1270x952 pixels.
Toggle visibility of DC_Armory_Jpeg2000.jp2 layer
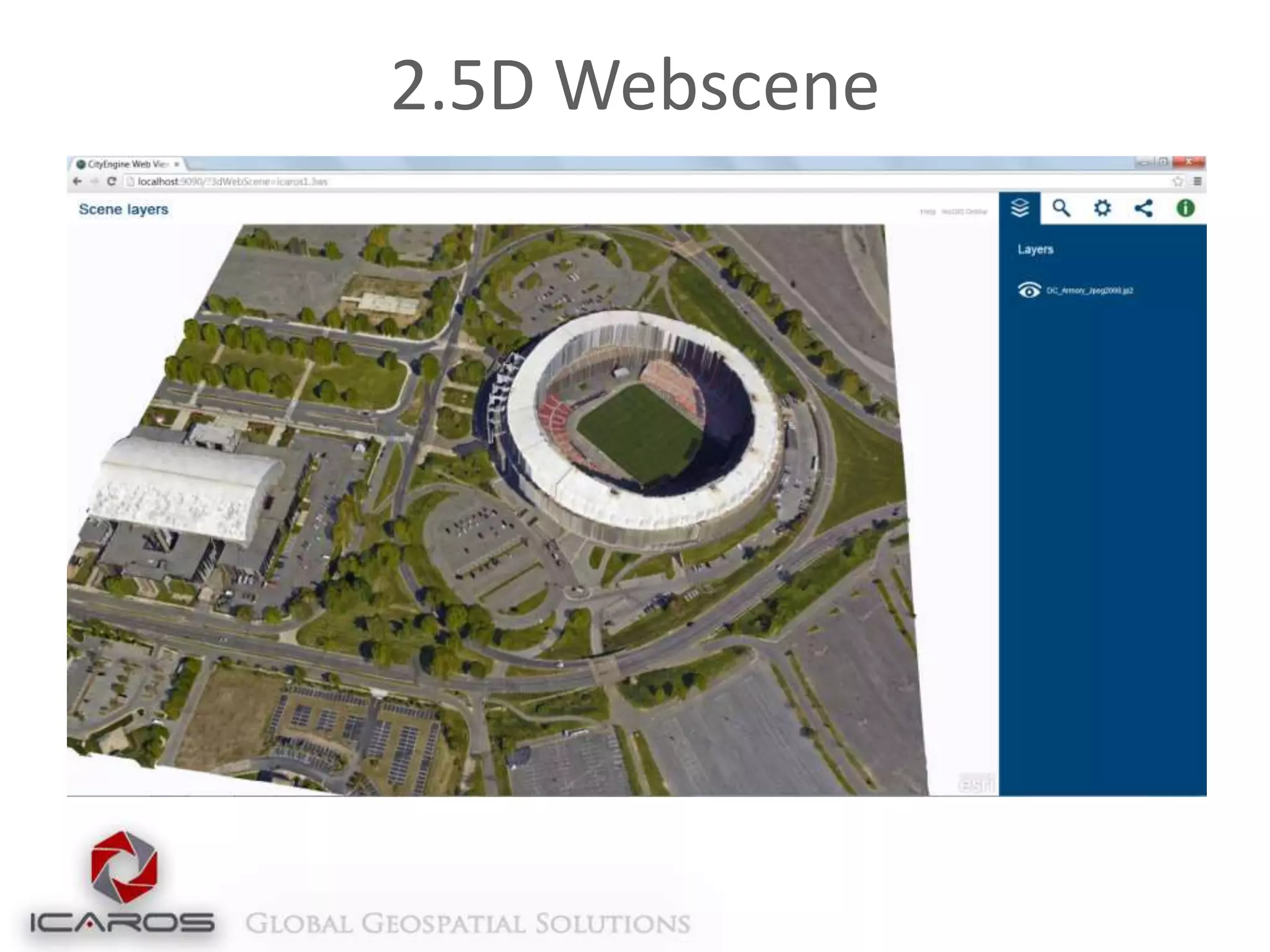click(1029, 290)
